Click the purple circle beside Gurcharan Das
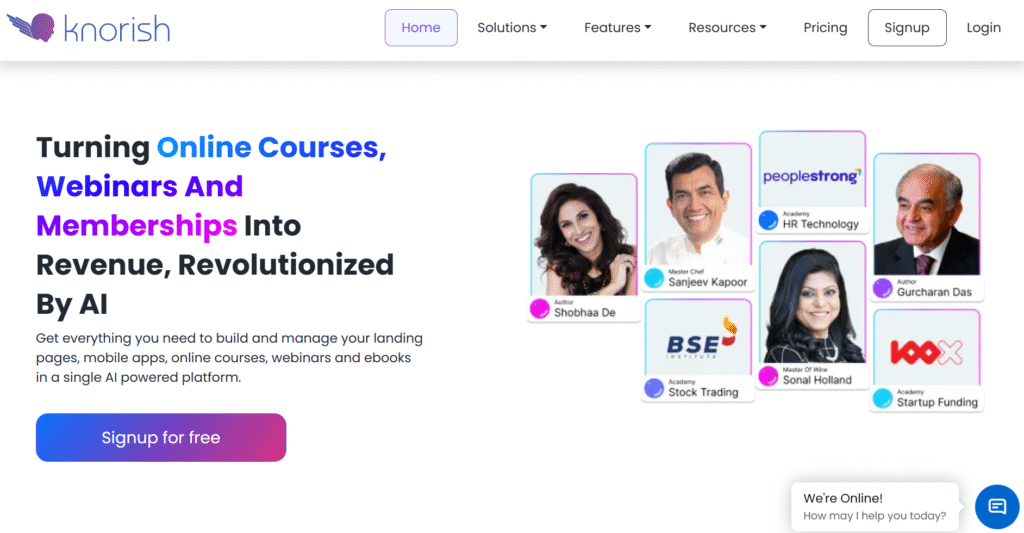The height and width of the screenshot is (533, 1024). [882, 288]
